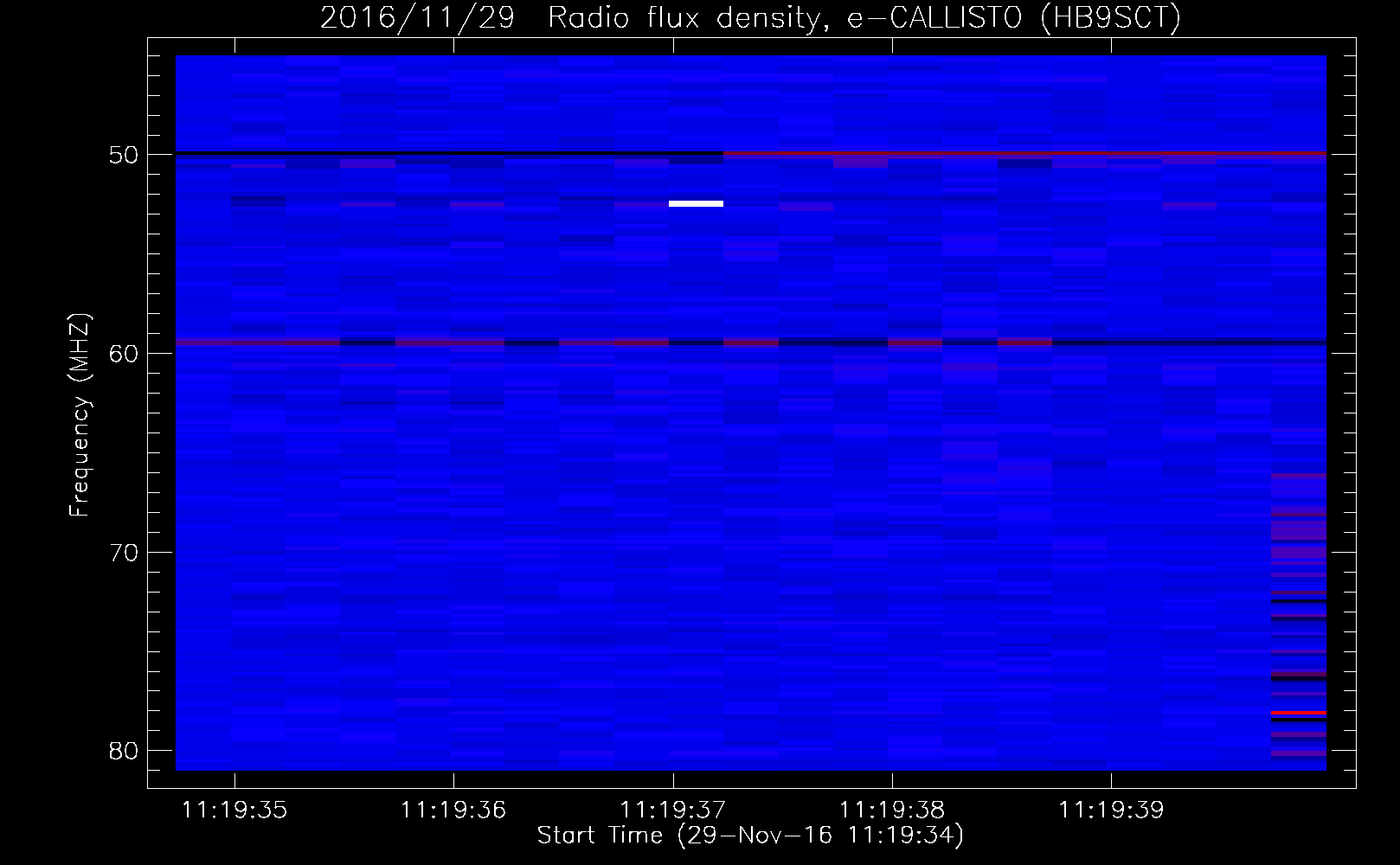Click the plot title '2016/11/29 Radio flux density'

click(x=570, y=18)
